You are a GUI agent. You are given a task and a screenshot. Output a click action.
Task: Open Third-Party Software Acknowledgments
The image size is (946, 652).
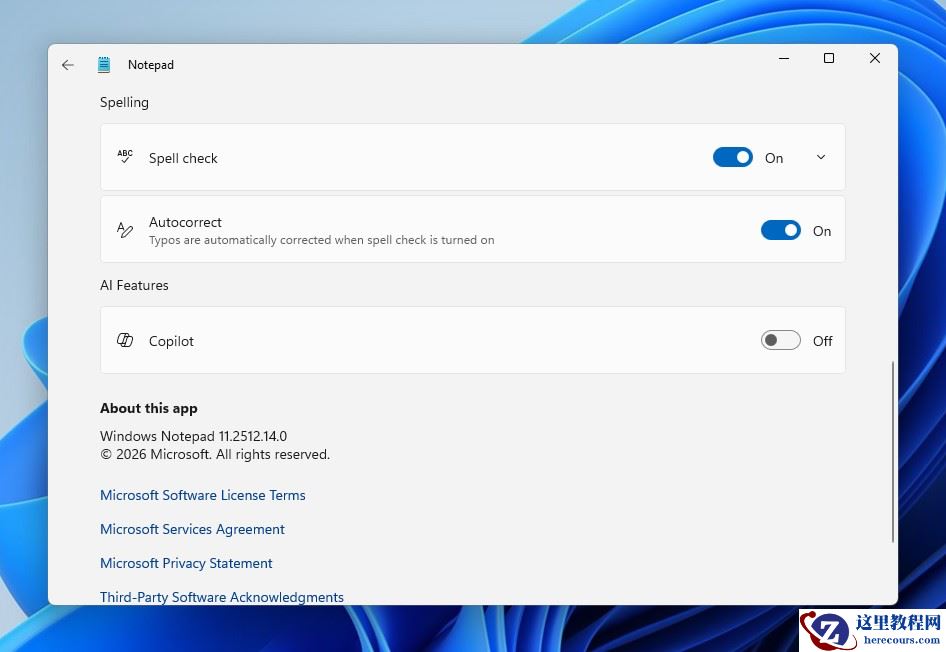click(x=221, y=597)
